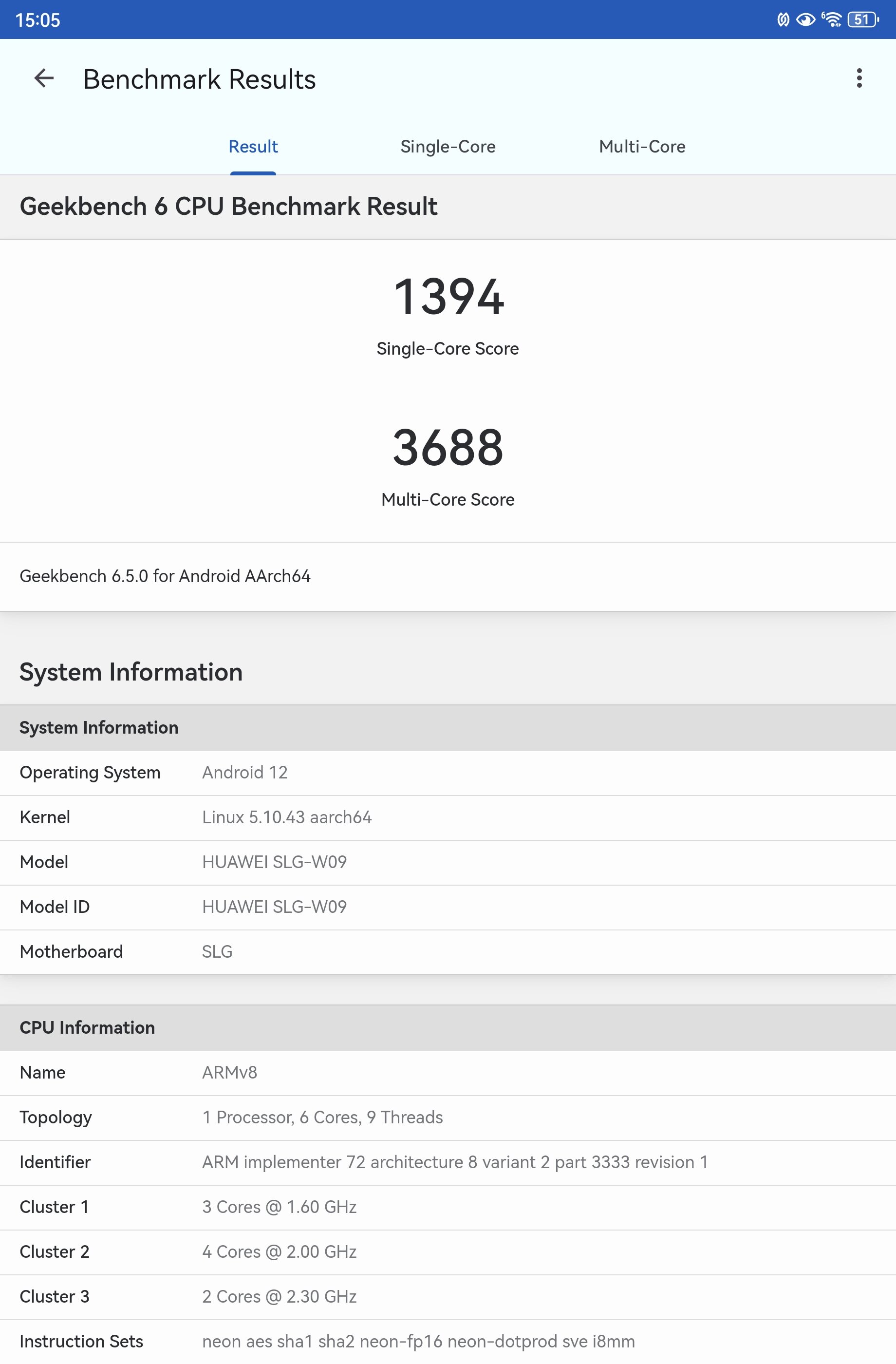This screenshot has width=896, height=1364.
Task: Tap the Super Device link icon
Action: 783,20
